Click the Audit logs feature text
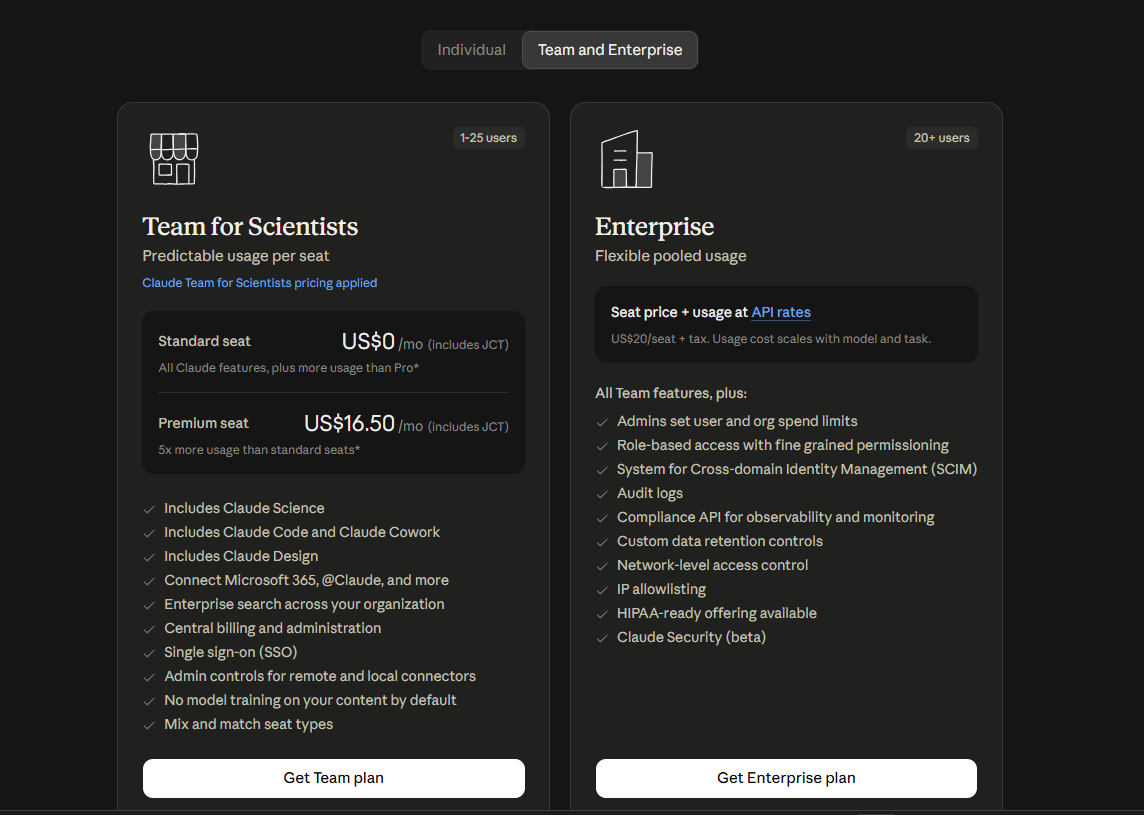This screenshot has width=1144, height=815. 650,494
